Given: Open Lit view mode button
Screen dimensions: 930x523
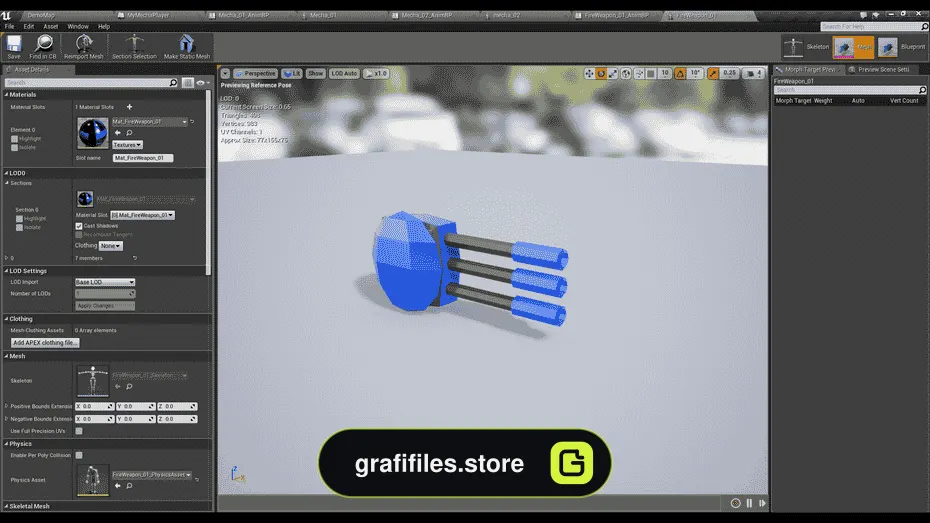Looking at the screenshot, I should pyautogui.click(x=292, y=74).
